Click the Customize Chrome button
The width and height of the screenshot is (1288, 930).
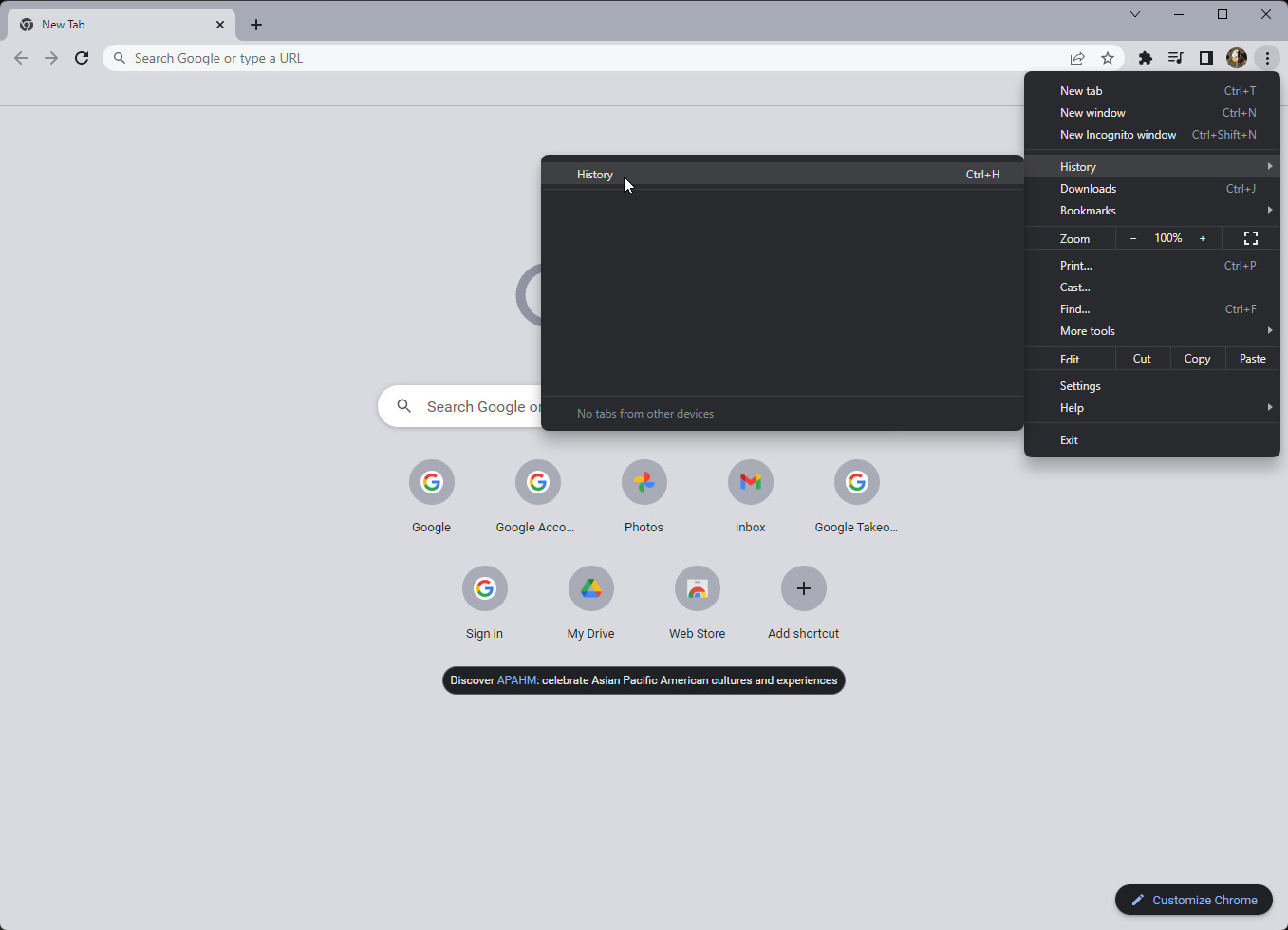coord(1194,900)
